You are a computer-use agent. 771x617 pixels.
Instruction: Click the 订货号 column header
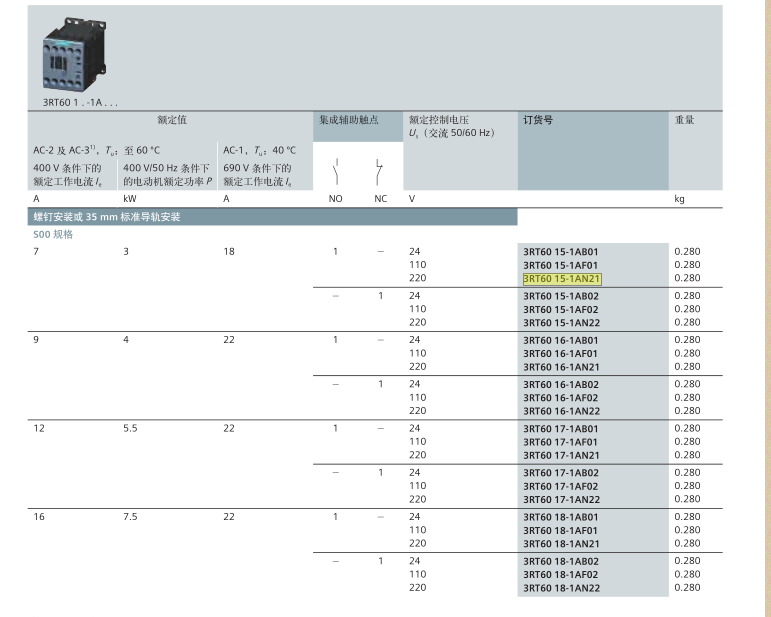538,120
